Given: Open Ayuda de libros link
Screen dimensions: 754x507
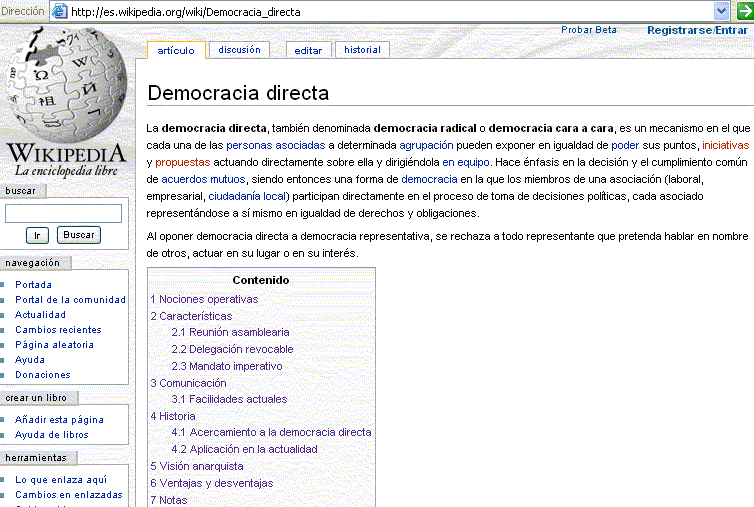Looking at the screenshot, I should click(x=51, y=435).
